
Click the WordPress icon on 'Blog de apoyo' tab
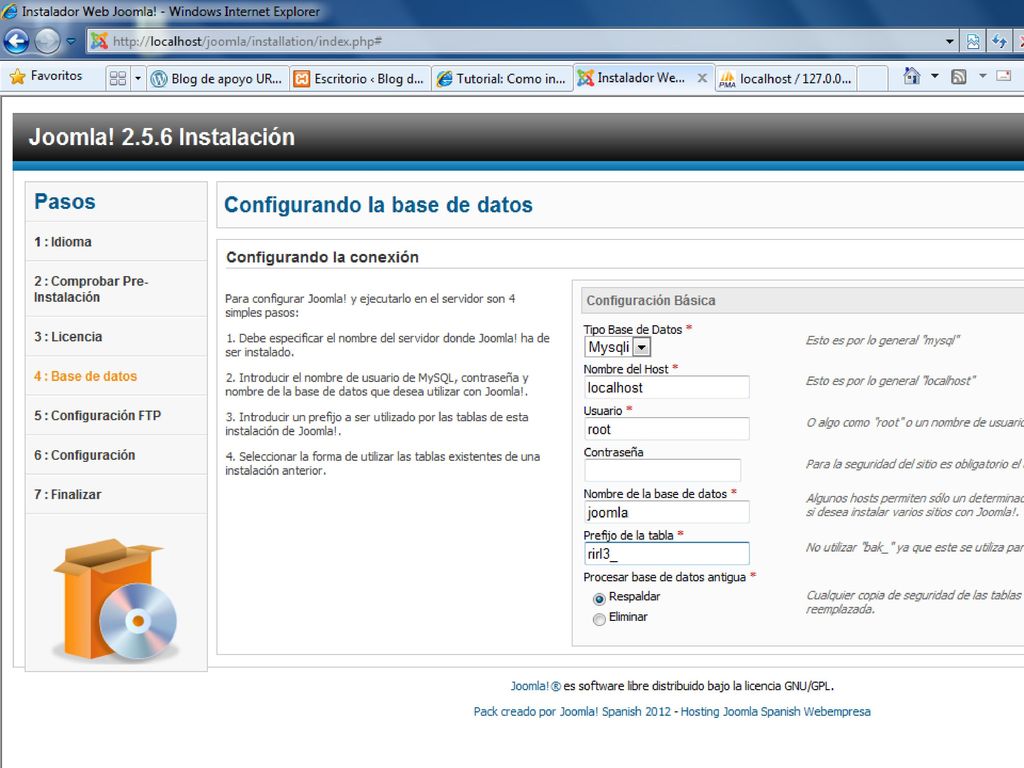tap(159, 78)
